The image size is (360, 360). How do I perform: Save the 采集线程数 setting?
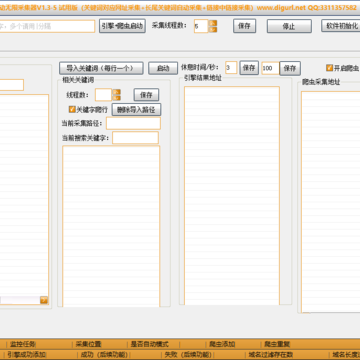244,26
